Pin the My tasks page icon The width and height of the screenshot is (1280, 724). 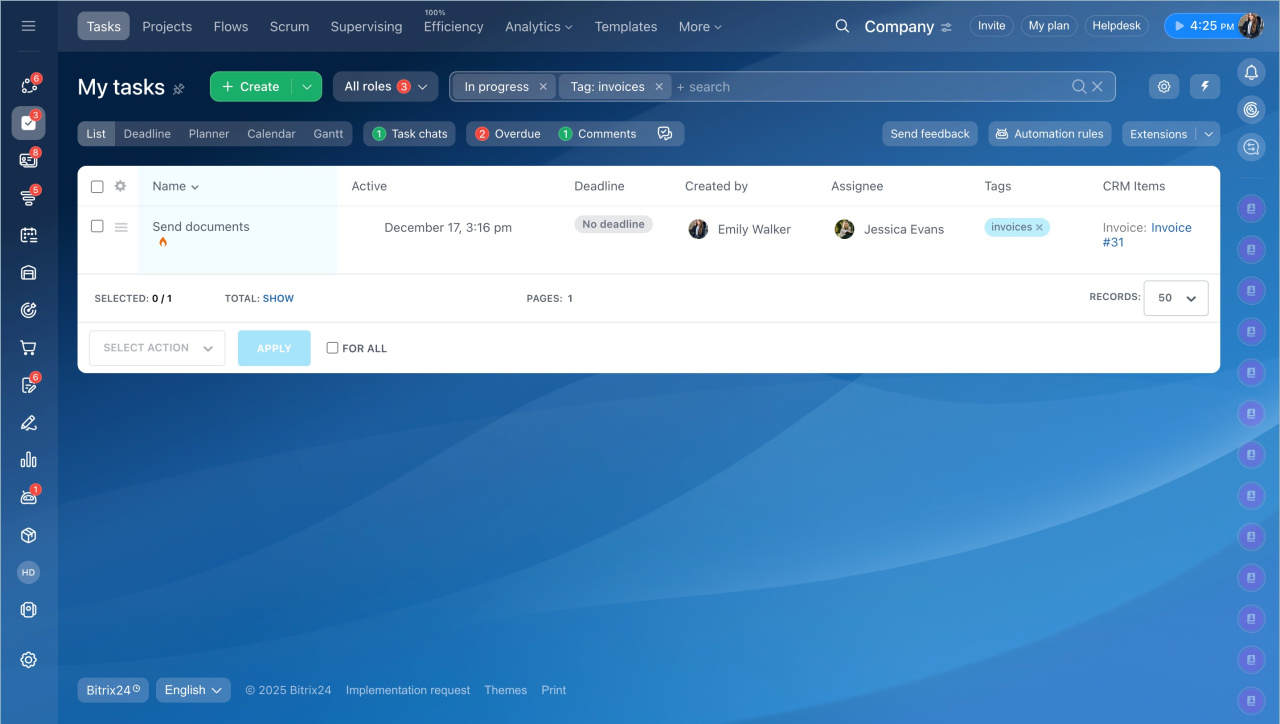(179, 88)
